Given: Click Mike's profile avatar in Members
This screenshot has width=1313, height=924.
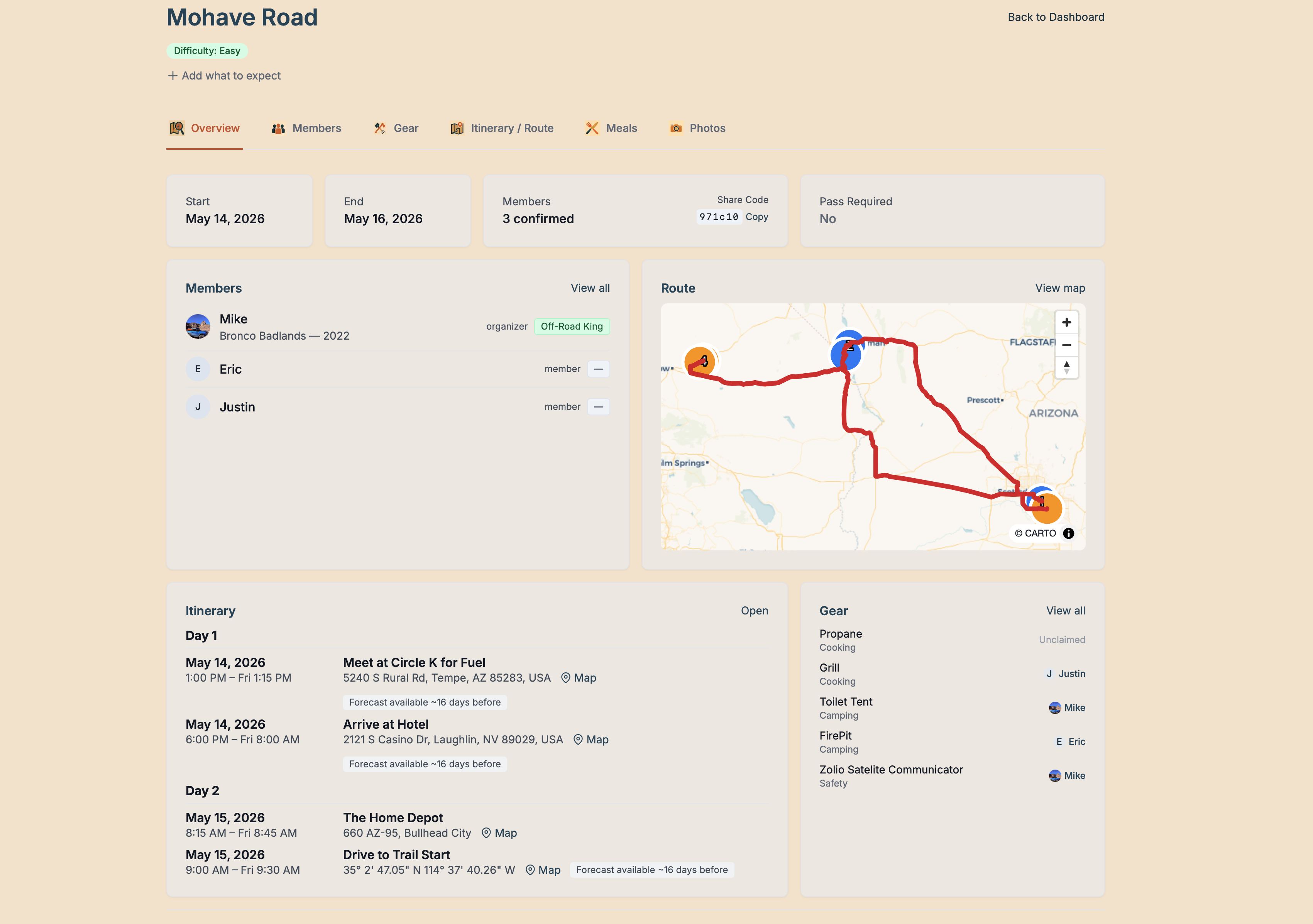Looking at the screenshot, I should point(198,327).
